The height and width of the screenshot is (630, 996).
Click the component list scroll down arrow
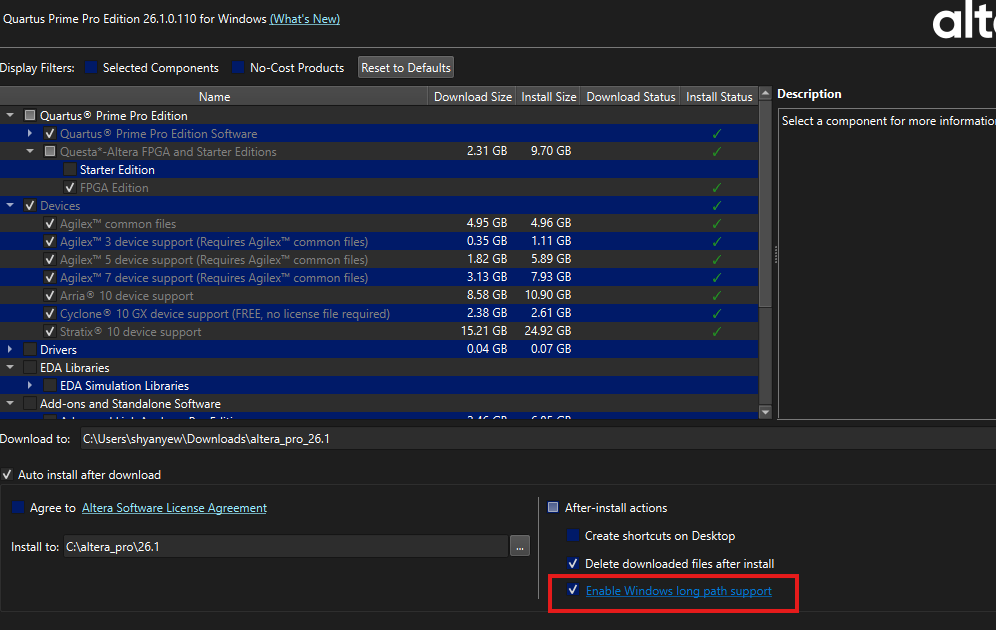click(765, 412)
